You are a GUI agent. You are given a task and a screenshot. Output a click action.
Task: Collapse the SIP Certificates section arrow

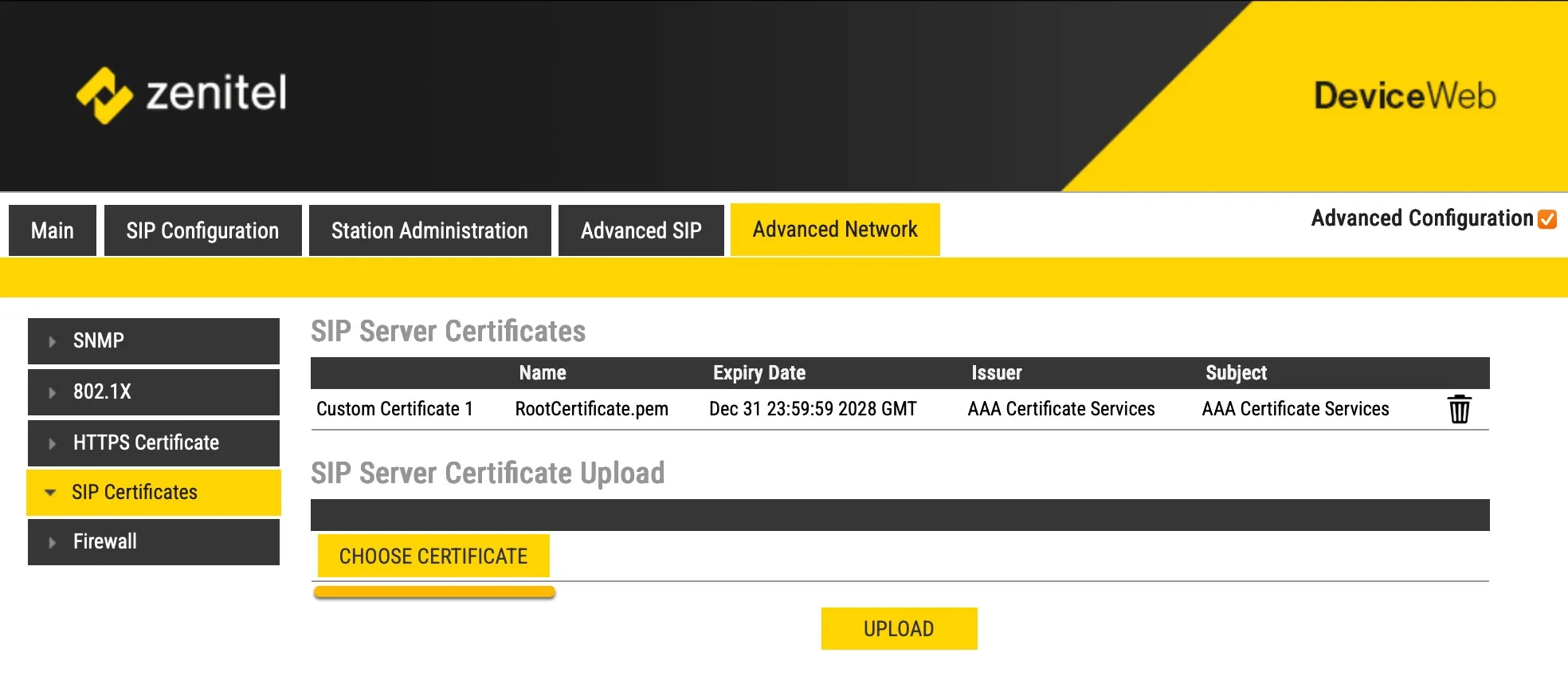coord(50,493)
